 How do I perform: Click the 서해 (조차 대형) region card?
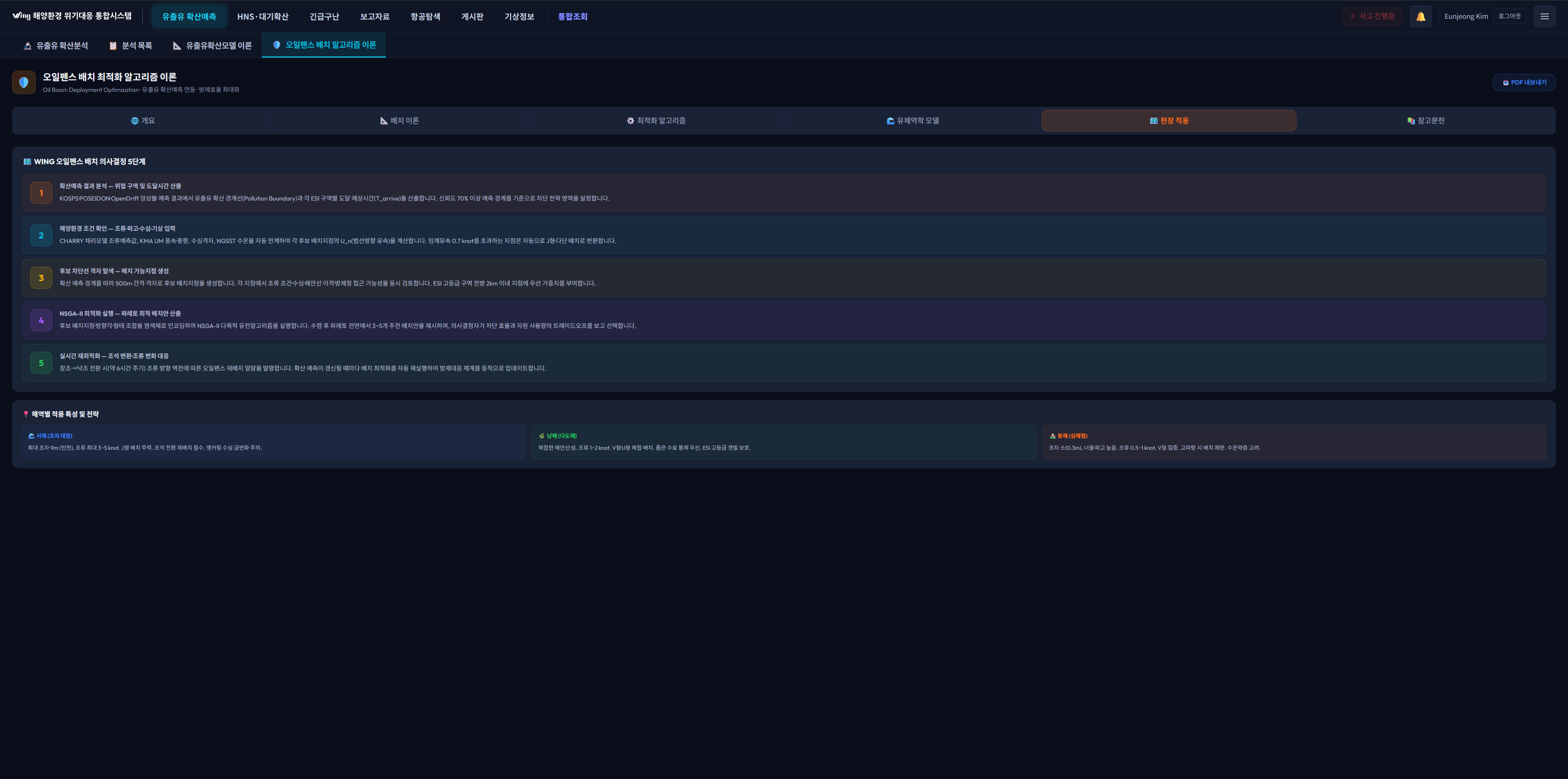273,442
